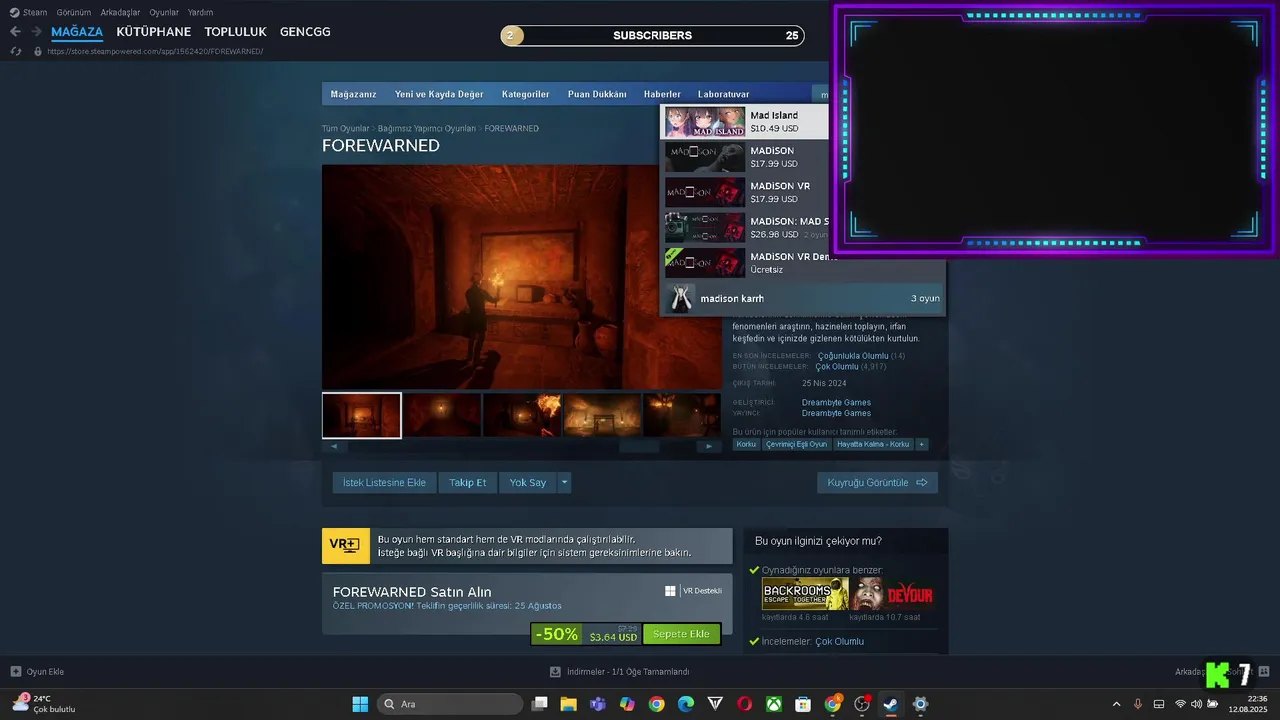Viewport: 1280px width, 720px height.
Task: Open the GENCGG profile tab
Action: (x=305, y=32)
